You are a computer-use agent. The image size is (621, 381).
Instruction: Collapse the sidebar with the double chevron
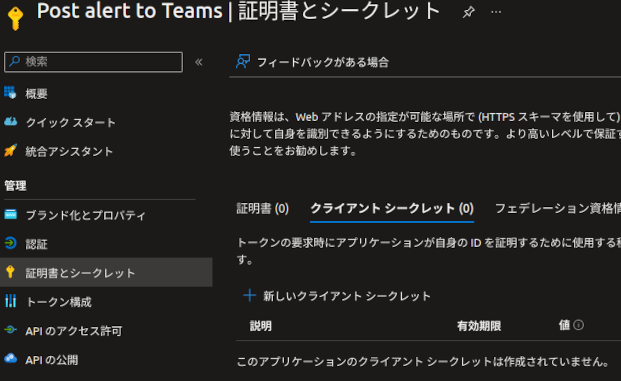[x=199, y=62]
